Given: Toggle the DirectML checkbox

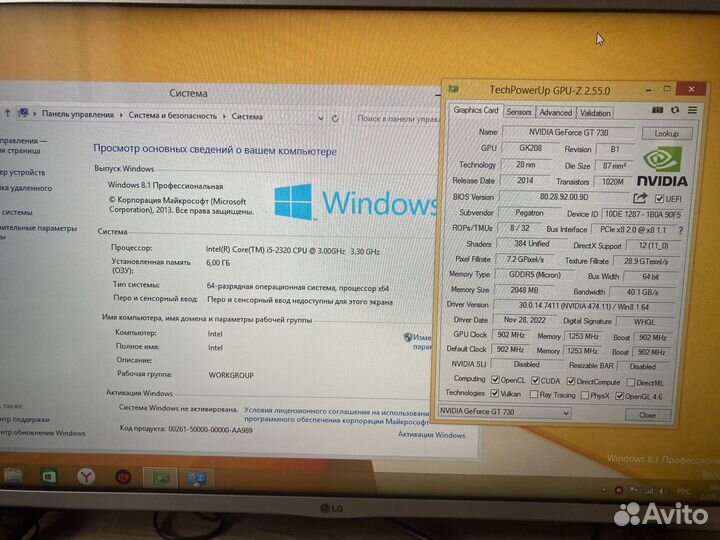Looking at the screenshot, I should tap(631, 382).
